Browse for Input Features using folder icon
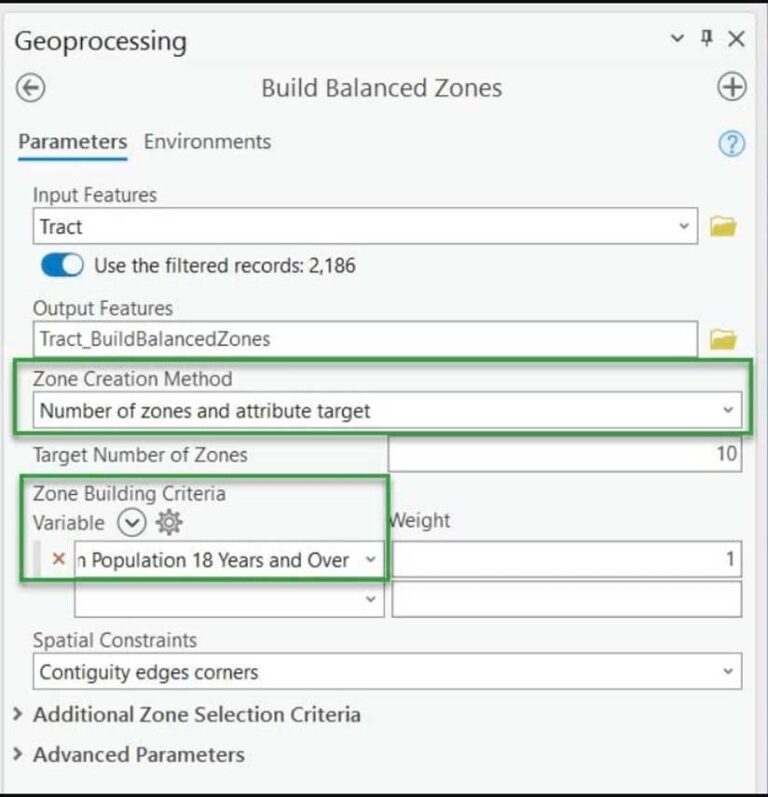768x797 pixels. click(x=723, y=227)
